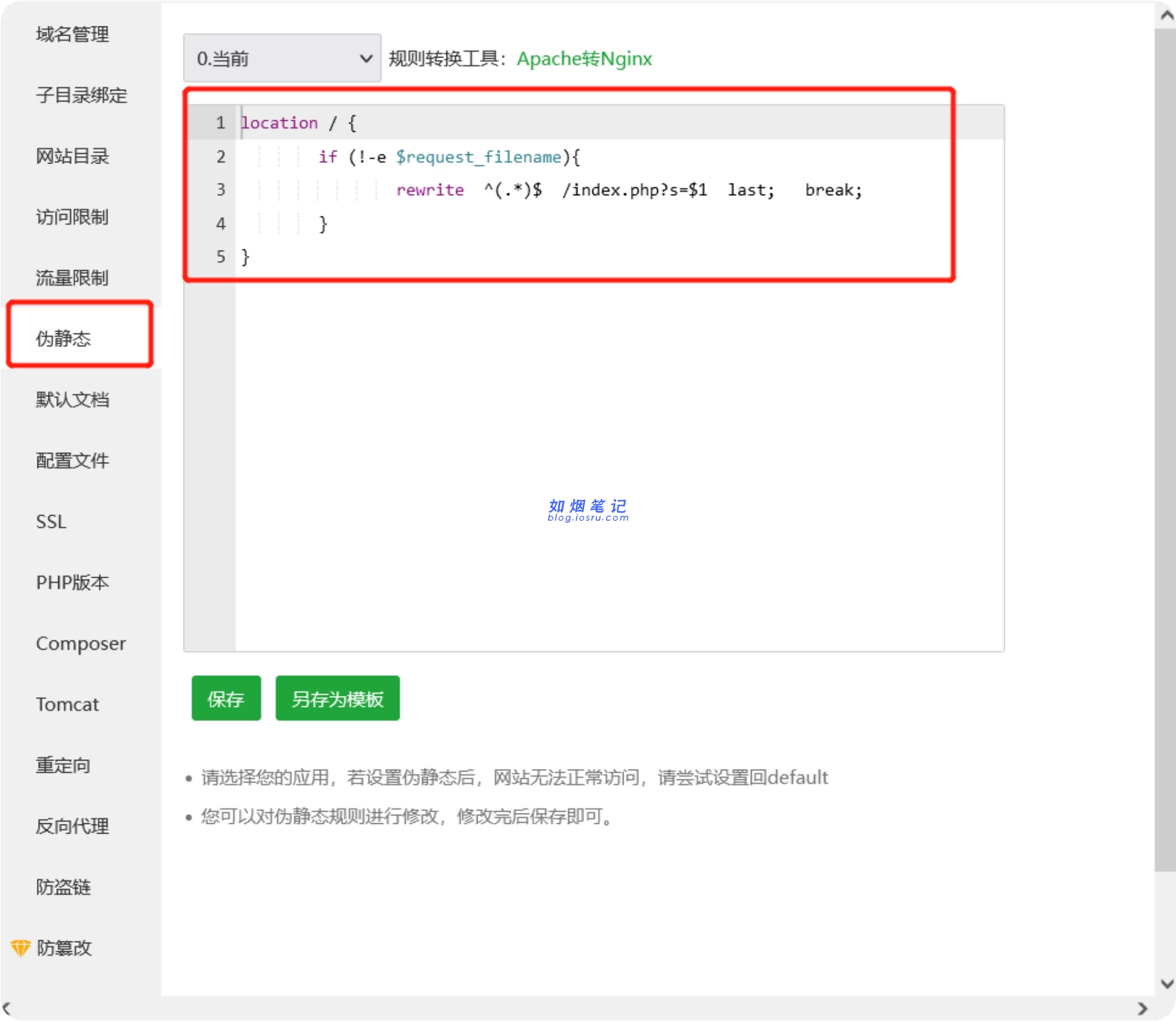Screen dimensions: 1176x1021
Task: Open 防篡改 premium tab
Action: point(64,948)
